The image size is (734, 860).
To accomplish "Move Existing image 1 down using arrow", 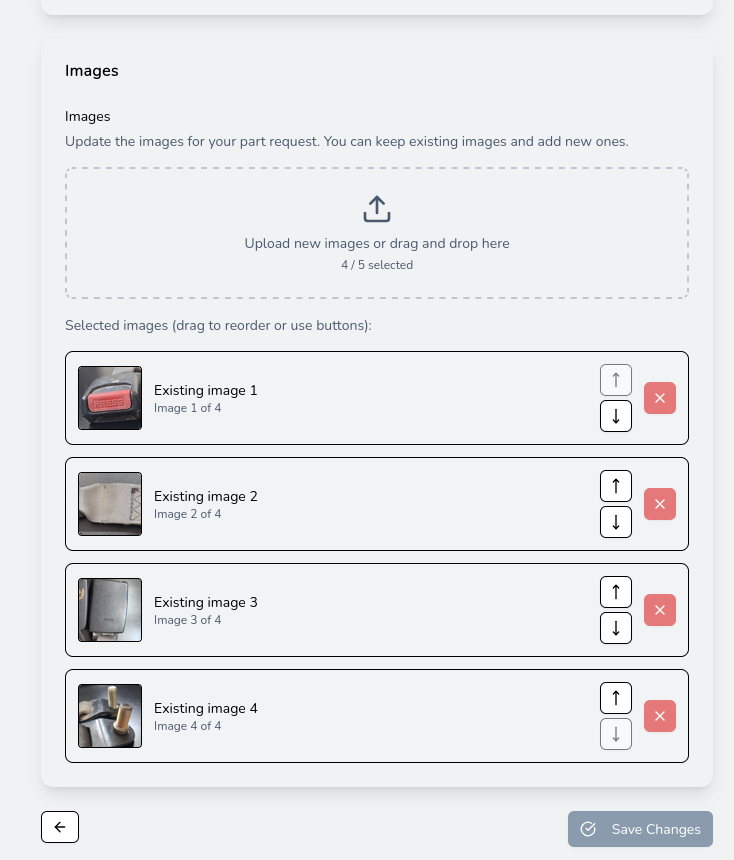I will point(616,416).
